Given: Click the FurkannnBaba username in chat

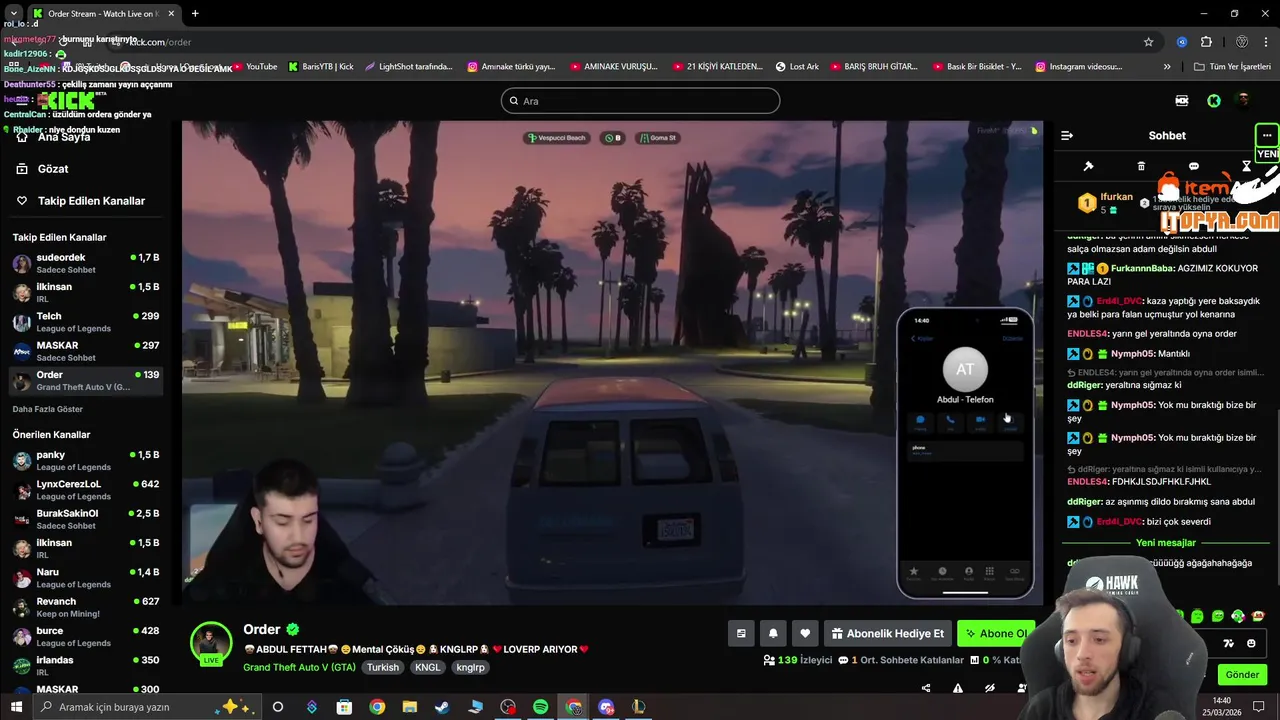Looking at the screenshot, I should (x=1143, y=269).
